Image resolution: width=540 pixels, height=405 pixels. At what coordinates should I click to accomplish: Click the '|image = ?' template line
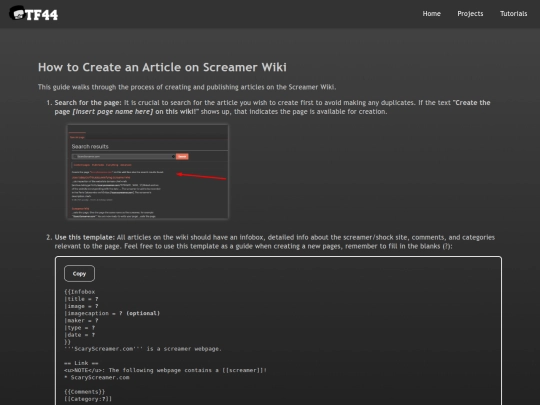point(81,306)
